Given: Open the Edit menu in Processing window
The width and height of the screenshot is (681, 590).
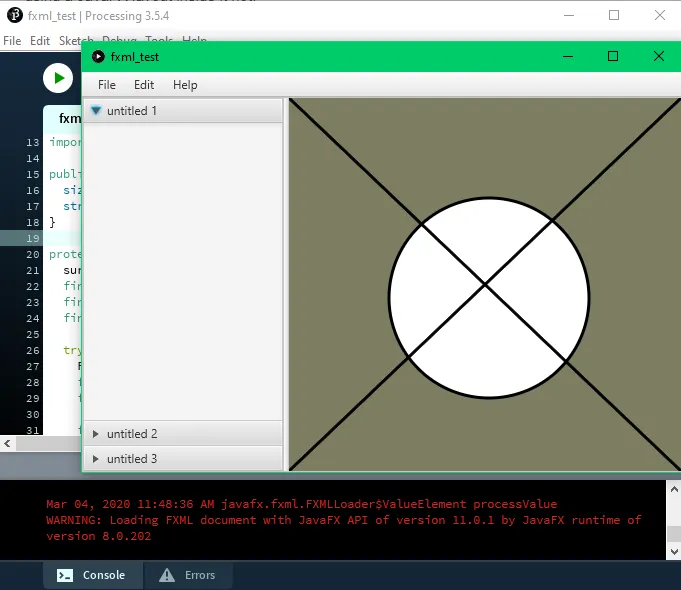Looking at the screenshot, I should click(x=40, y=41).
